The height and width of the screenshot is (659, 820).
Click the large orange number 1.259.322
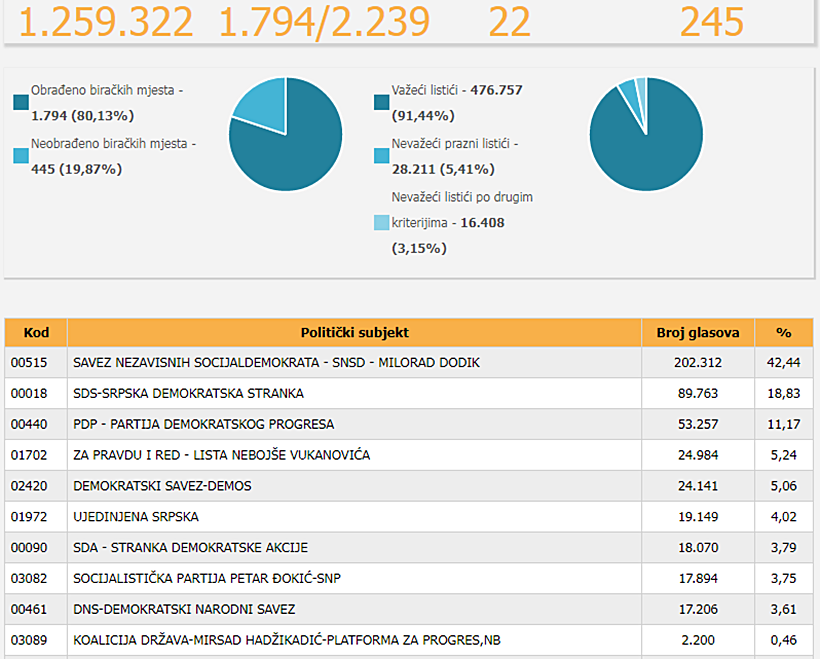tap(106, 22)
